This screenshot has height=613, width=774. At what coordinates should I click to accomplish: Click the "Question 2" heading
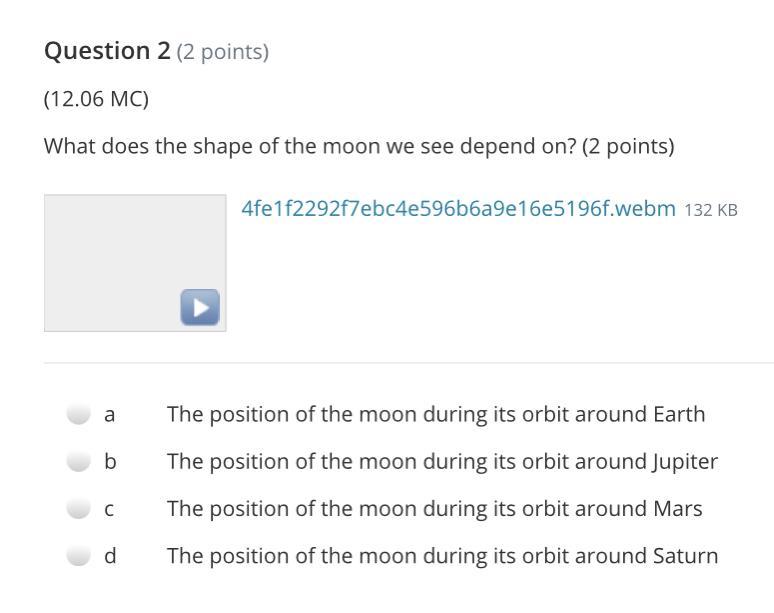click(107, 51)
